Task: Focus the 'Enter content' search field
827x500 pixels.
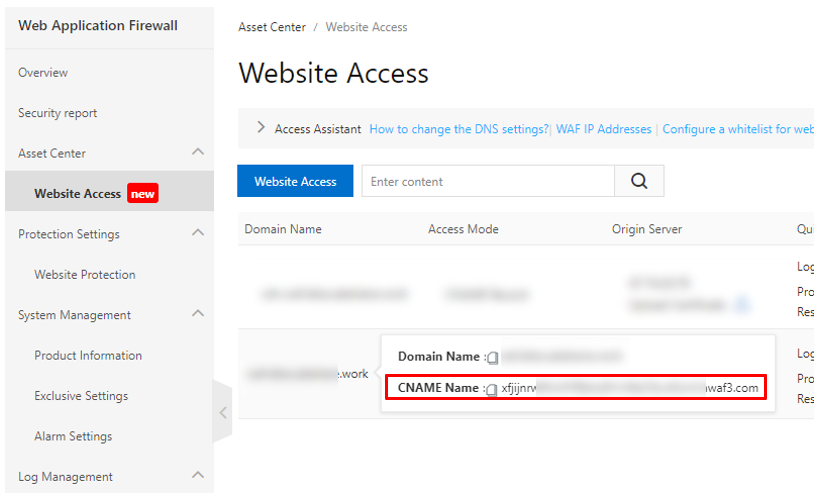Action: pyautogui.click(x=488, y=181)
